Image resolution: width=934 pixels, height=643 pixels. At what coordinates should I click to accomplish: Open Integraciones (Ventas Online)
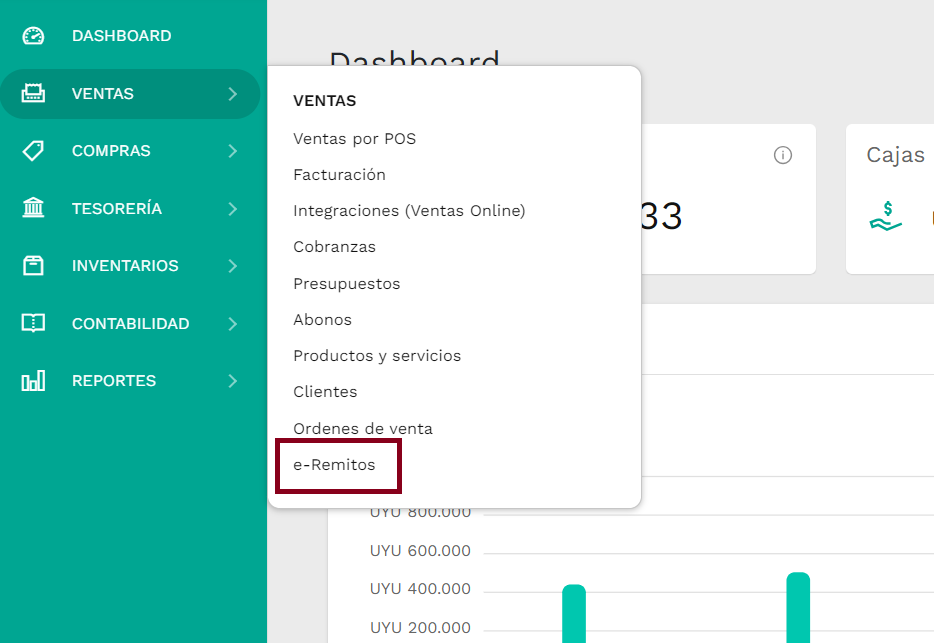(x=409, y=211)
